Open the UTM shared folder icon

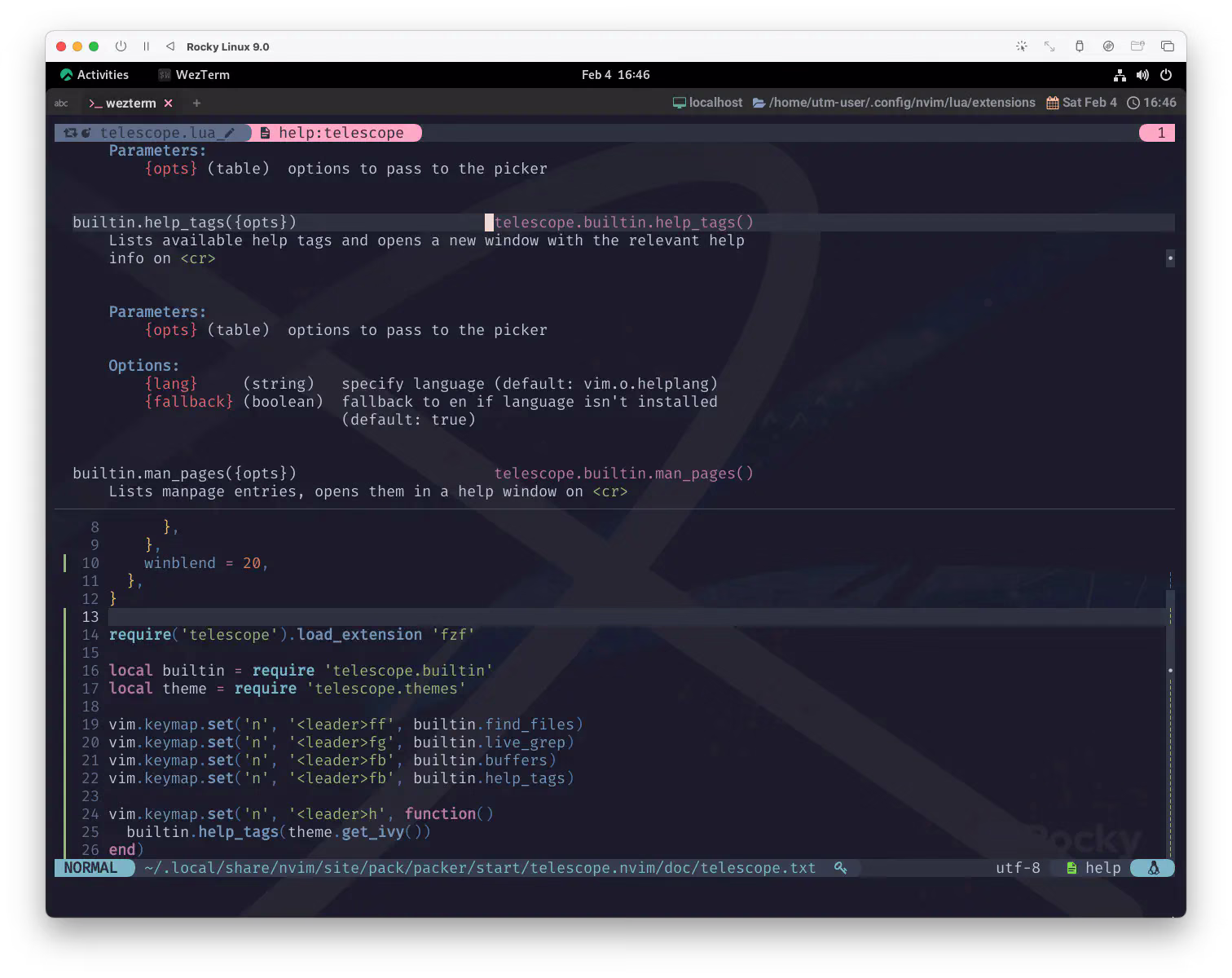[1137, 46]
